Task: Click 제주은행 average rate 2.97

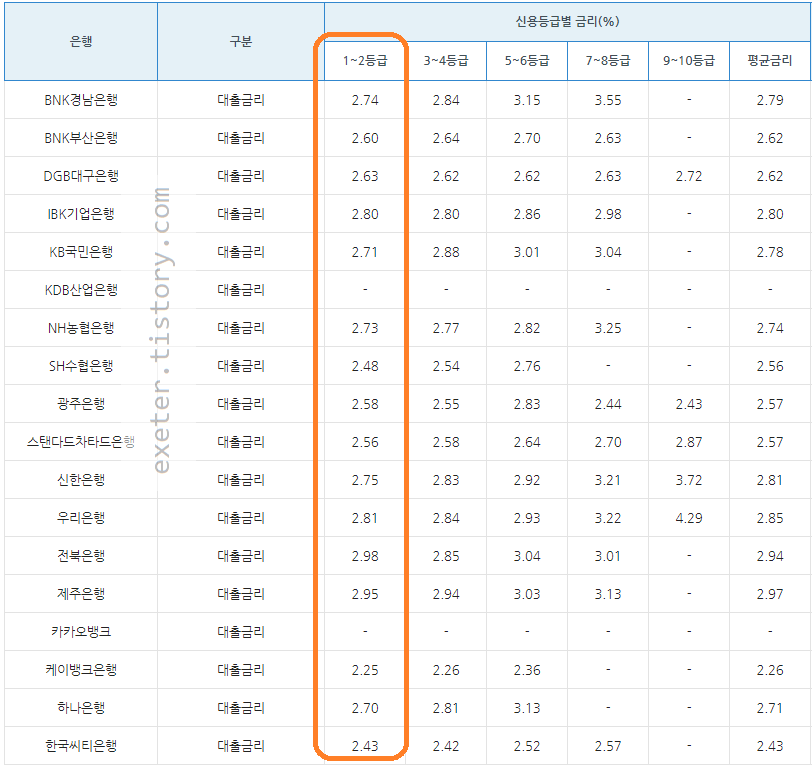Action: (770, 594)
